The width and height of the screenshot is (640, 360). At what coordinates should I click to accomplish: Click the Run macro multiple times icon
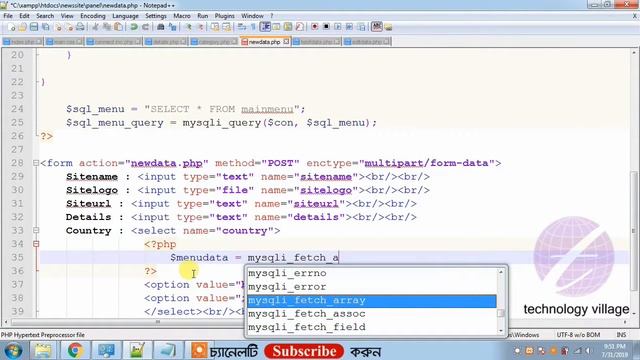click(349, 27)
